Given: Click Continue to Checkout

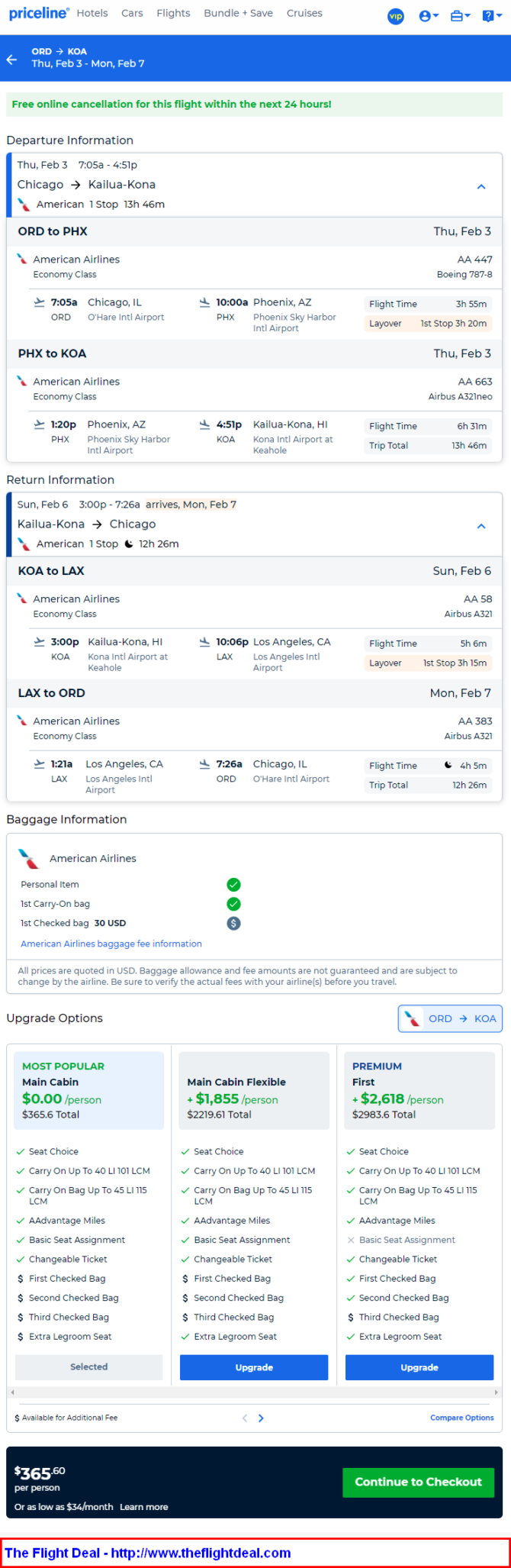Looking at the screenshot, I should click(418, 1483).
